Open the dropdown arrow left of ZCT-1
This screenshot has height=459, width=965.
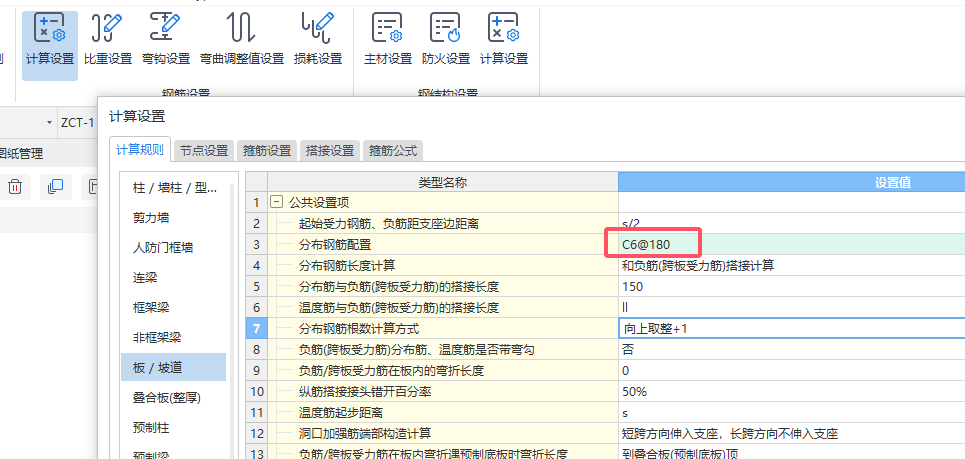tap(49, 123)
